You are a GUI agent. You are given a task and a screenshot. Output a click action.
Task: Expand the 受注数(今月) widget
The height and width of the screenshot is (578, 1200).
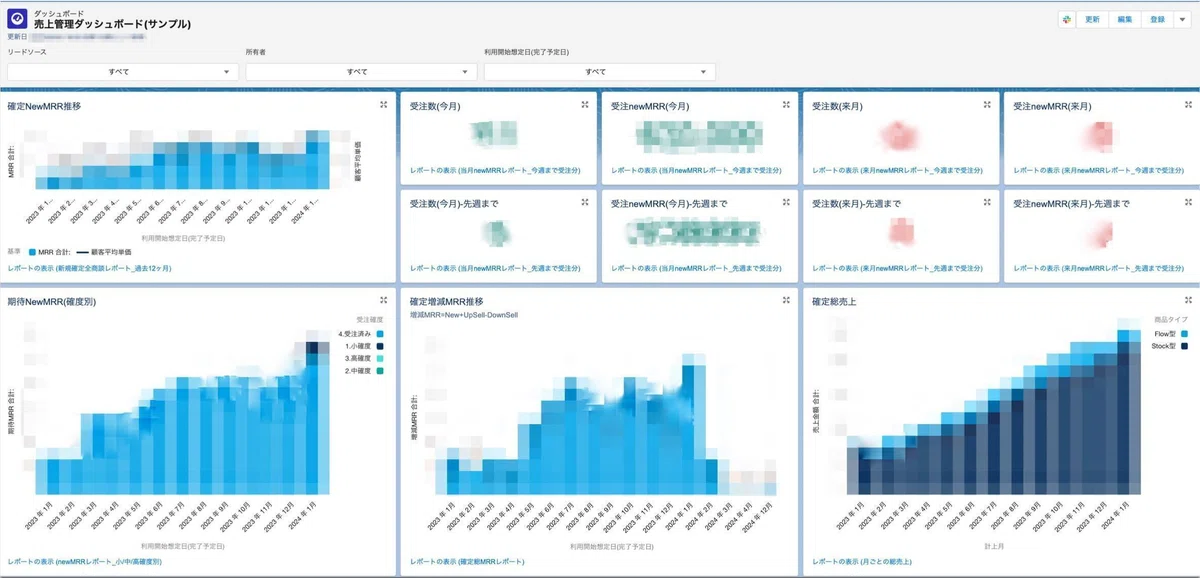[x=585, y=105]
